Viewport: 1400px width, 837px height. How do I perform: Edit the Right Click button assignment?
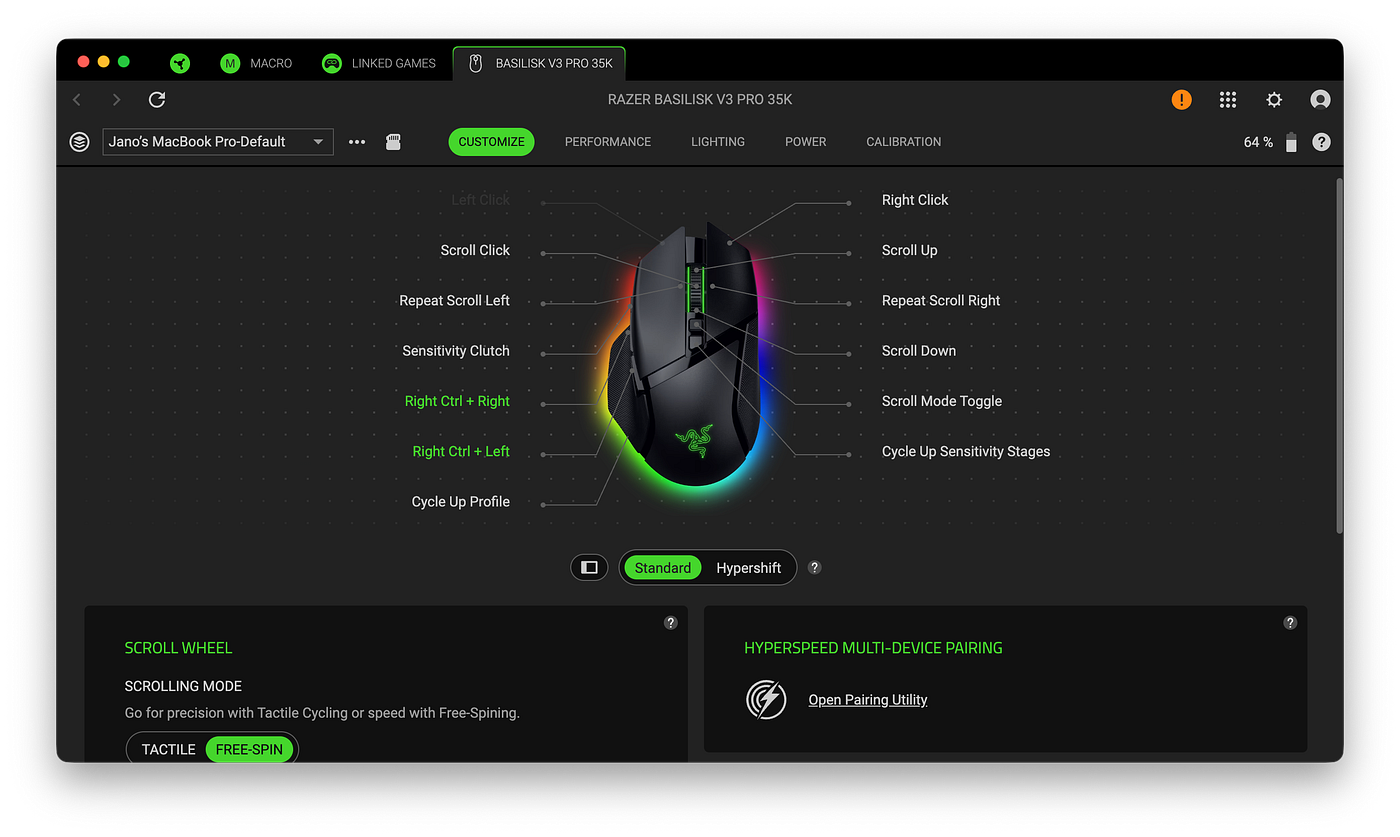click(915, 200)
